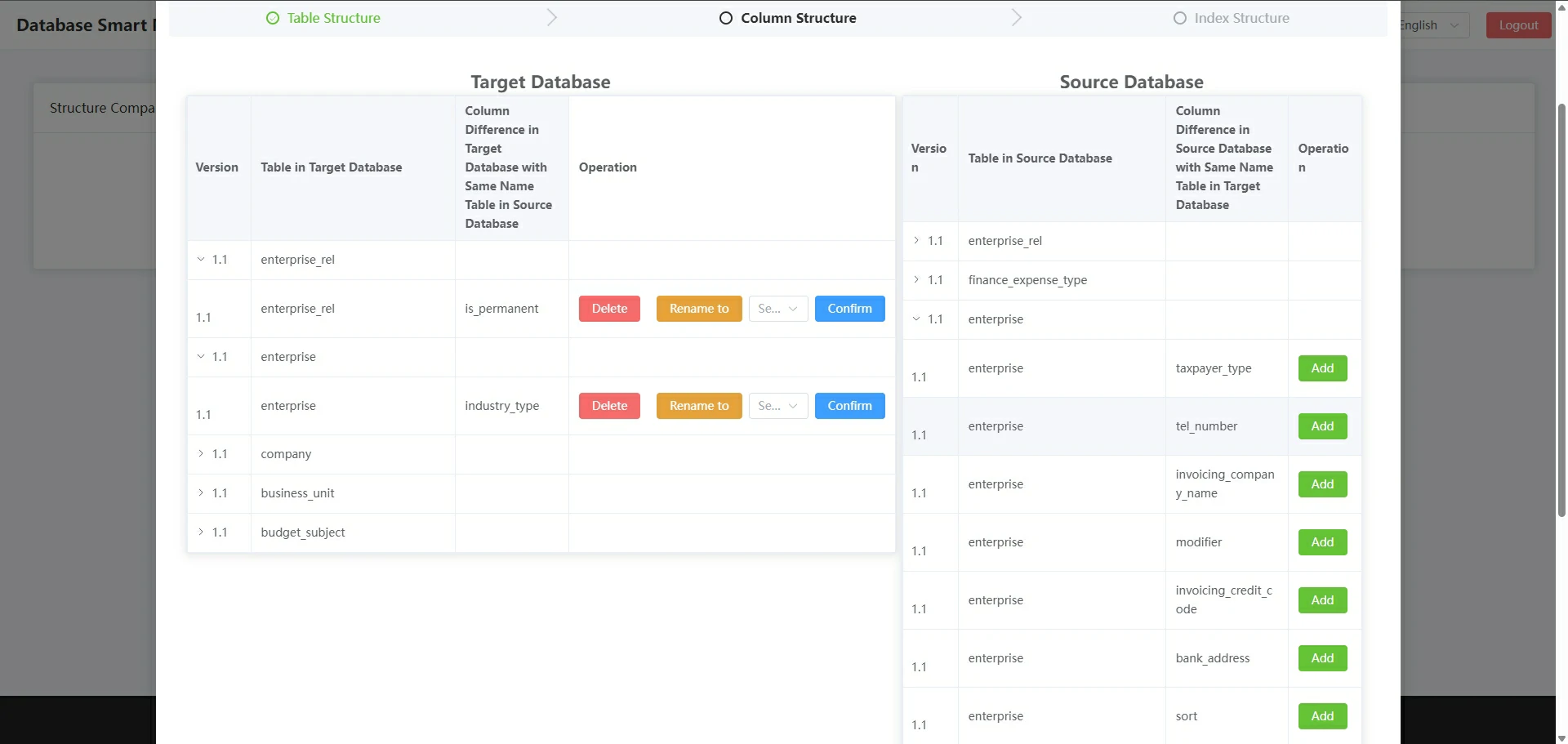Click the Logout button

tap(1518, 25)
